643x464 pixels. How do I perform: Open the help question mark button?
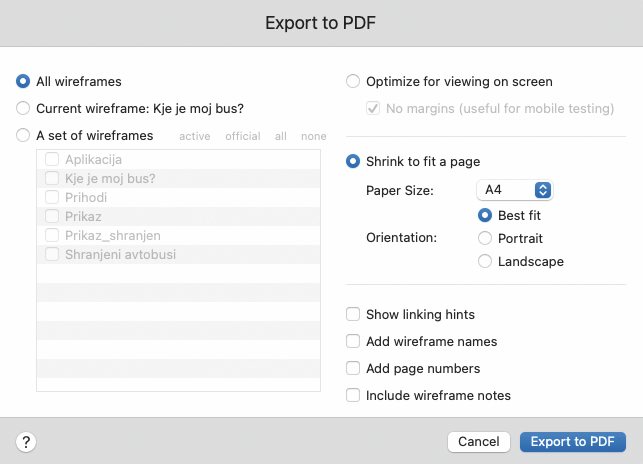point(26,442)
